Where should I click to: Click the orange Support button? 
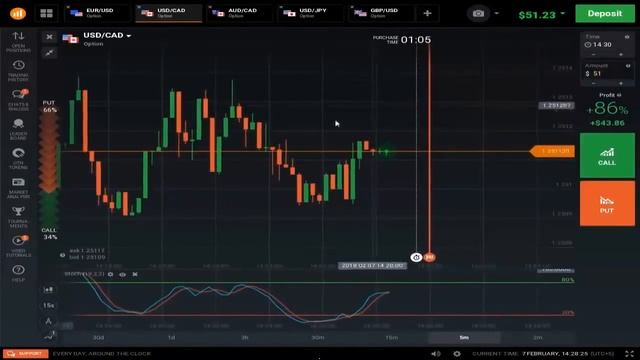[x=25, y=353]
